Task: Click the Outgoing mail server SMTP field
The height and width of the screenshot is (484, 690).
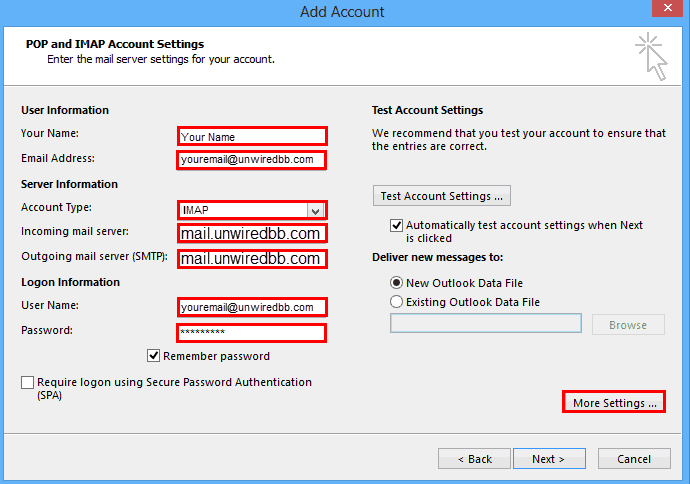Action: pos(252,259)
